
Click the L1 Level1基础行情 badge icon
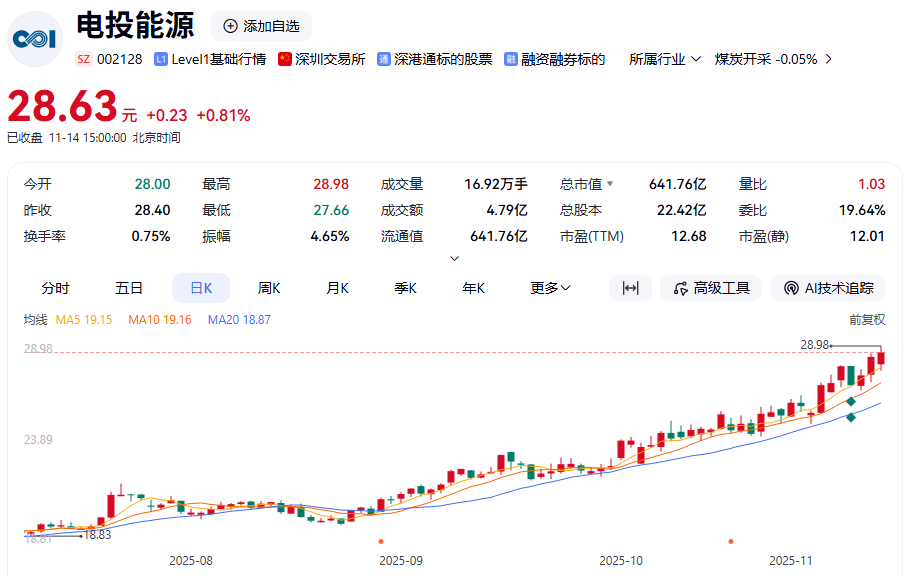pyautogui.click(x=161, y=59)
